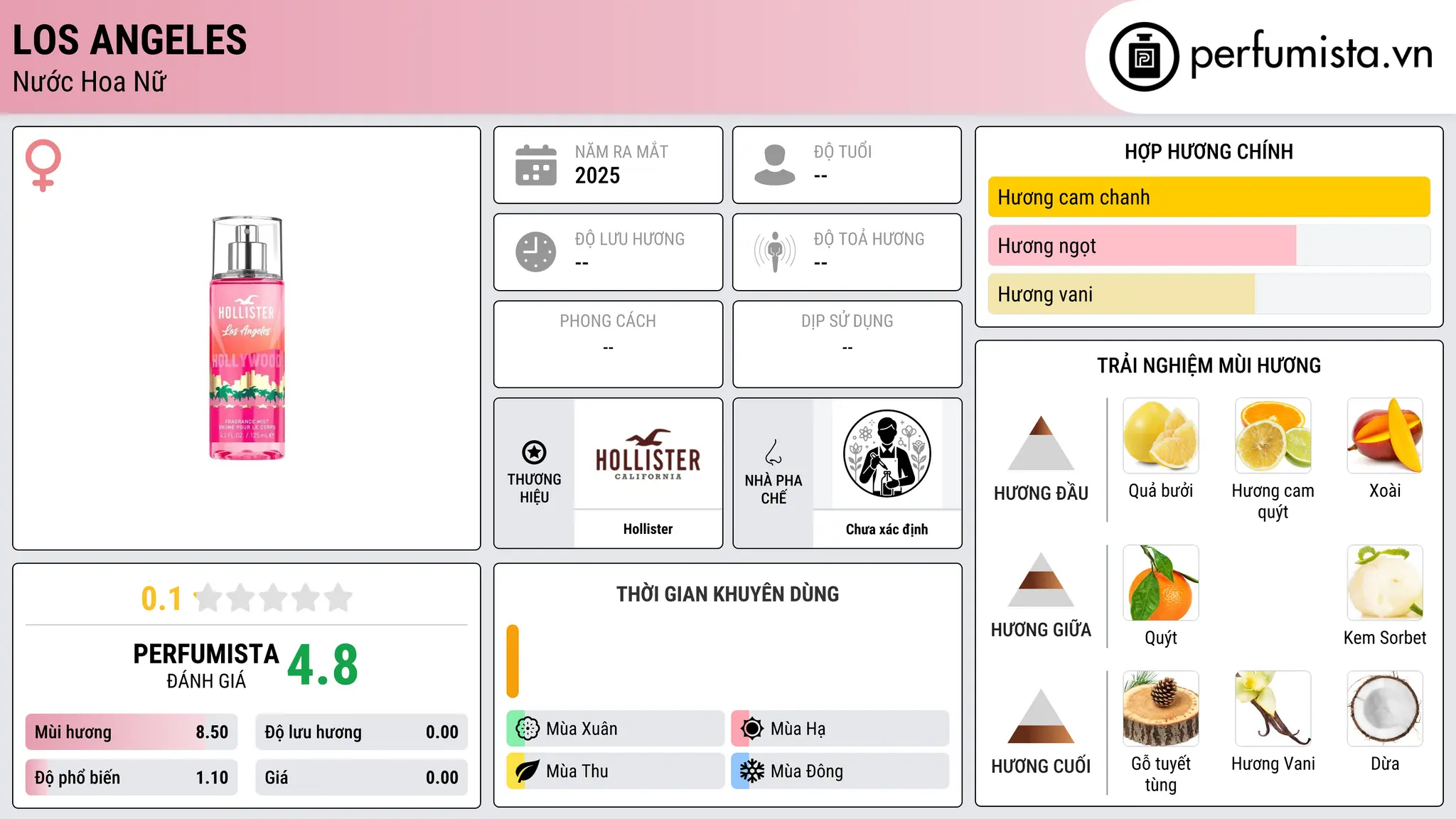The height and width of the screenshot is (819, 1456).
Task: Click the orange vertical recommended-time bar
Action: pyautogui.click(x=513, y=661)
